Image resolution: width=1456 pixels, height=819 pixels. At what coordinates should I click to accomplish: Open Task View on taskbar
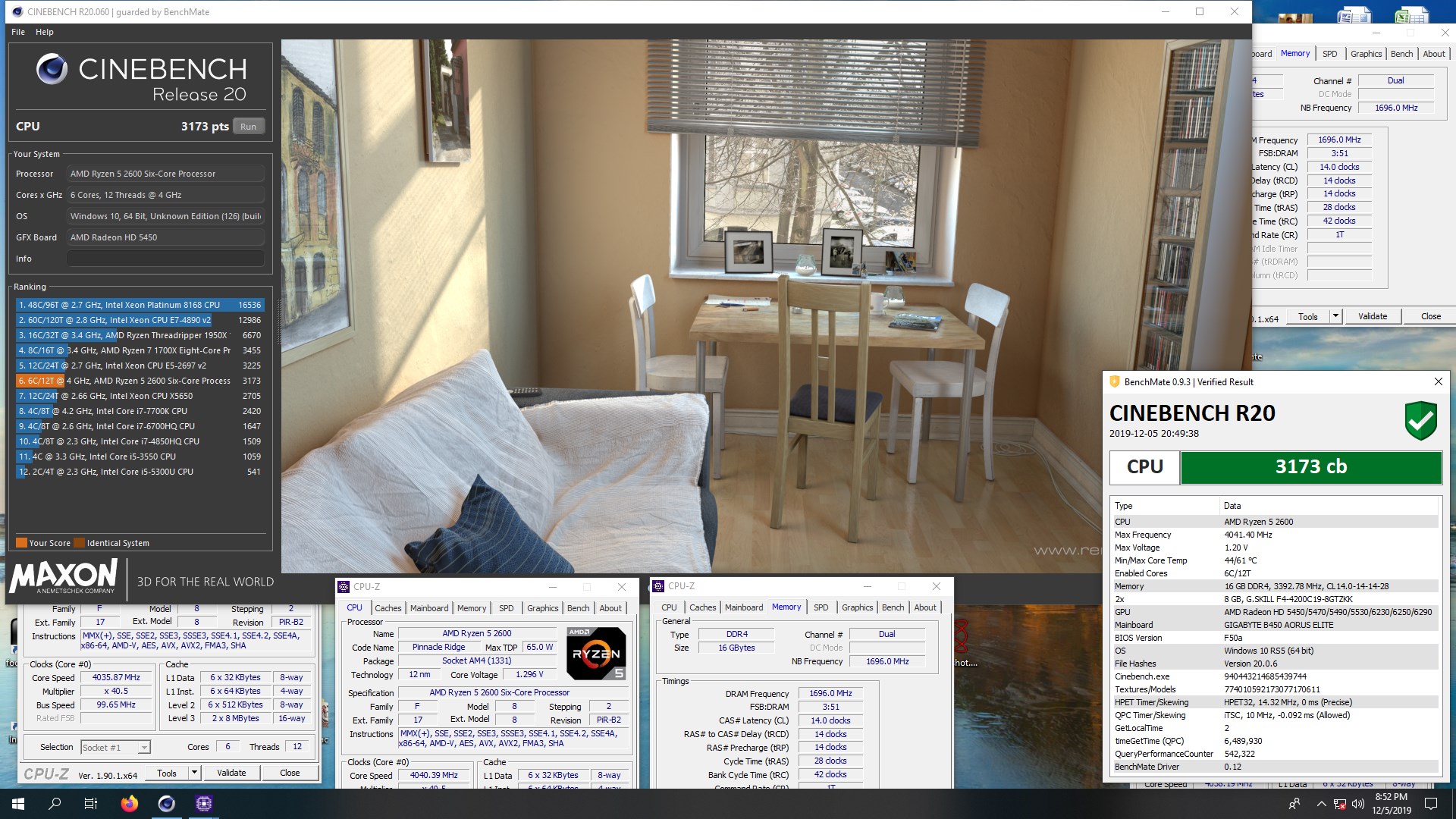(x=91, y=804)
